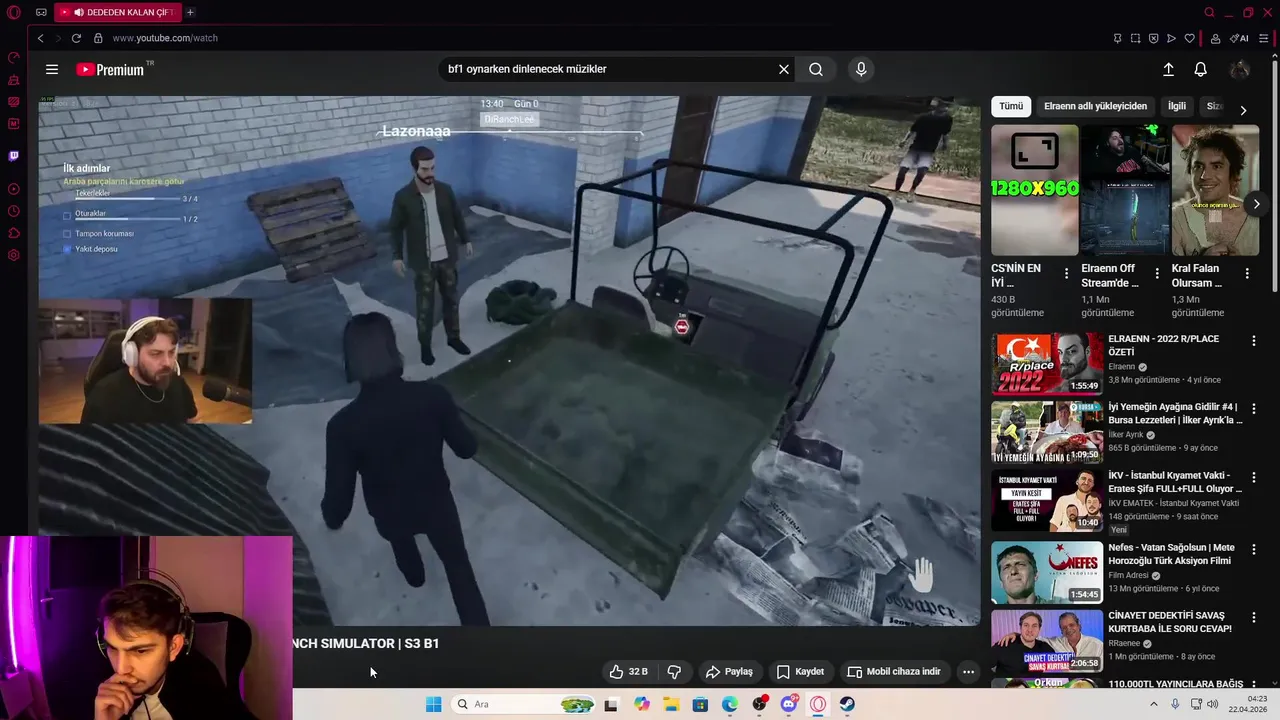
Task: Open GX Control speedometer sidebar icon
Action: coord(13,58)
